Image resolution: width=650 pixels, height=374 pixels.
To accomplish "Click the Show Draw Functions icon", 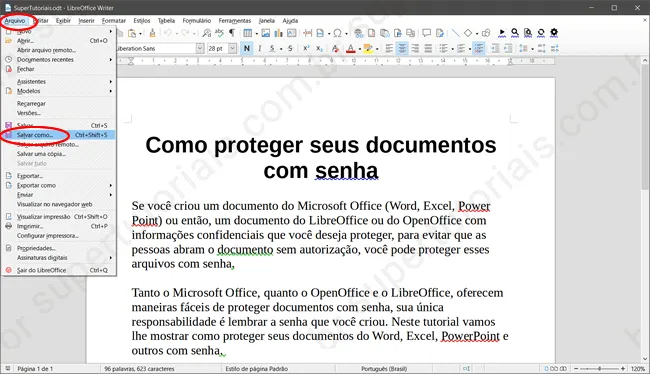I will pyautogui.click(x=486, y=33).
